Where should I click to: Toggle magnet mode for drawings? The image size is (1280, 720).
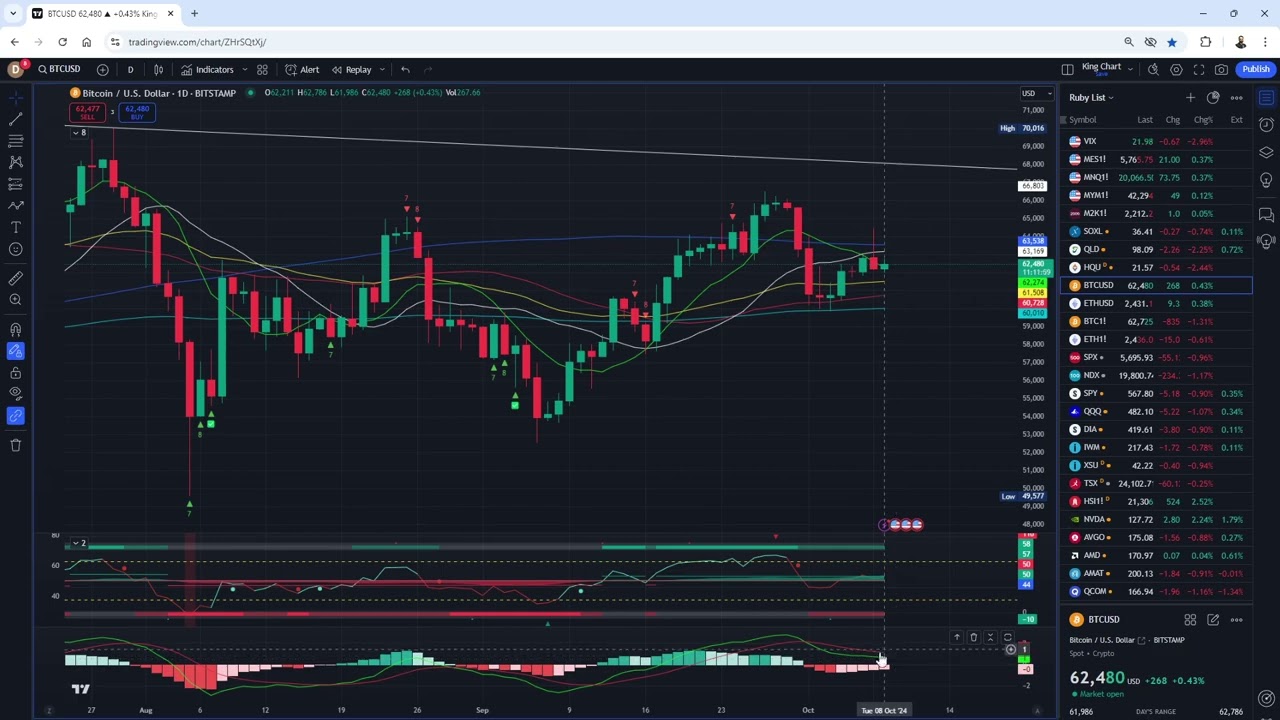(x=16, y=329)
